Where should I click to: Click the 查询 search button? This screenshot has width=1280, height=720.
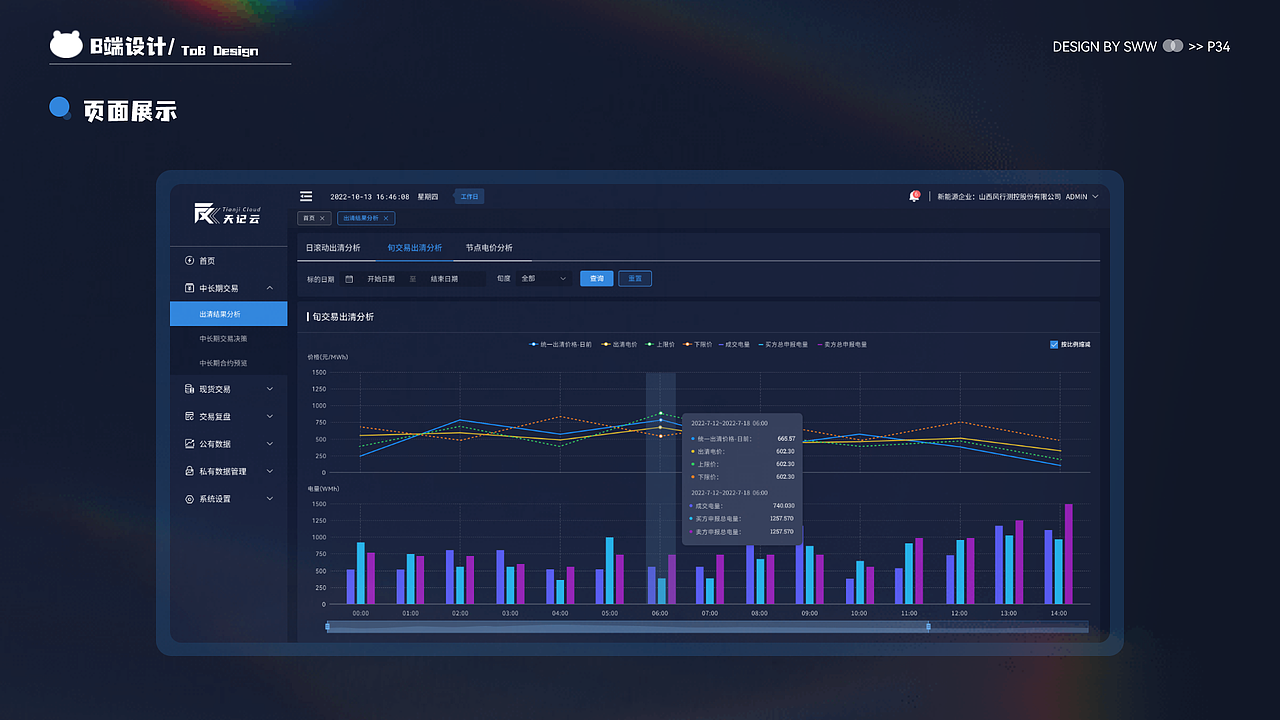point(597,279)
